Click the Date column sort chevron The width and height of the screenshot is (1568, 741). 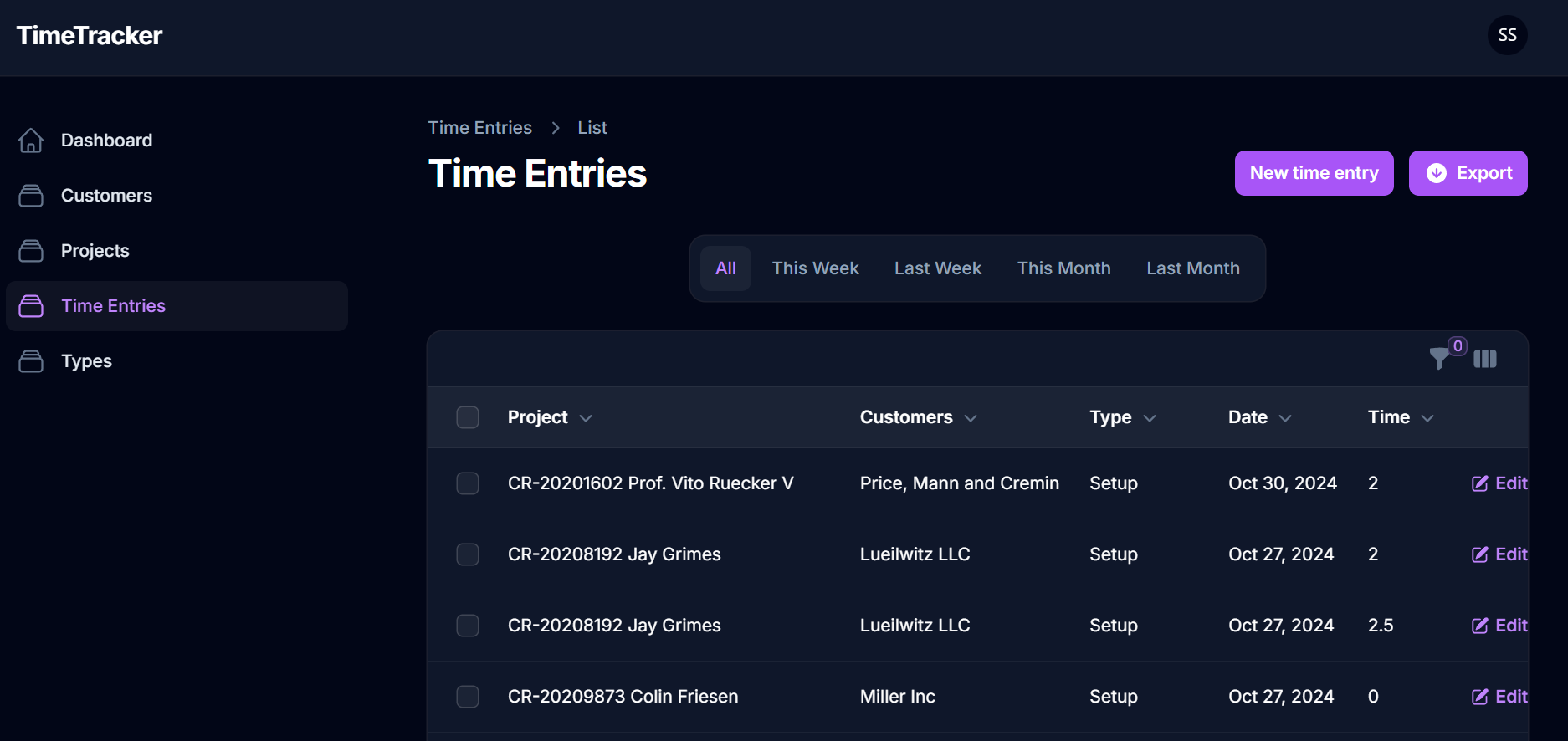(1285, 418)
